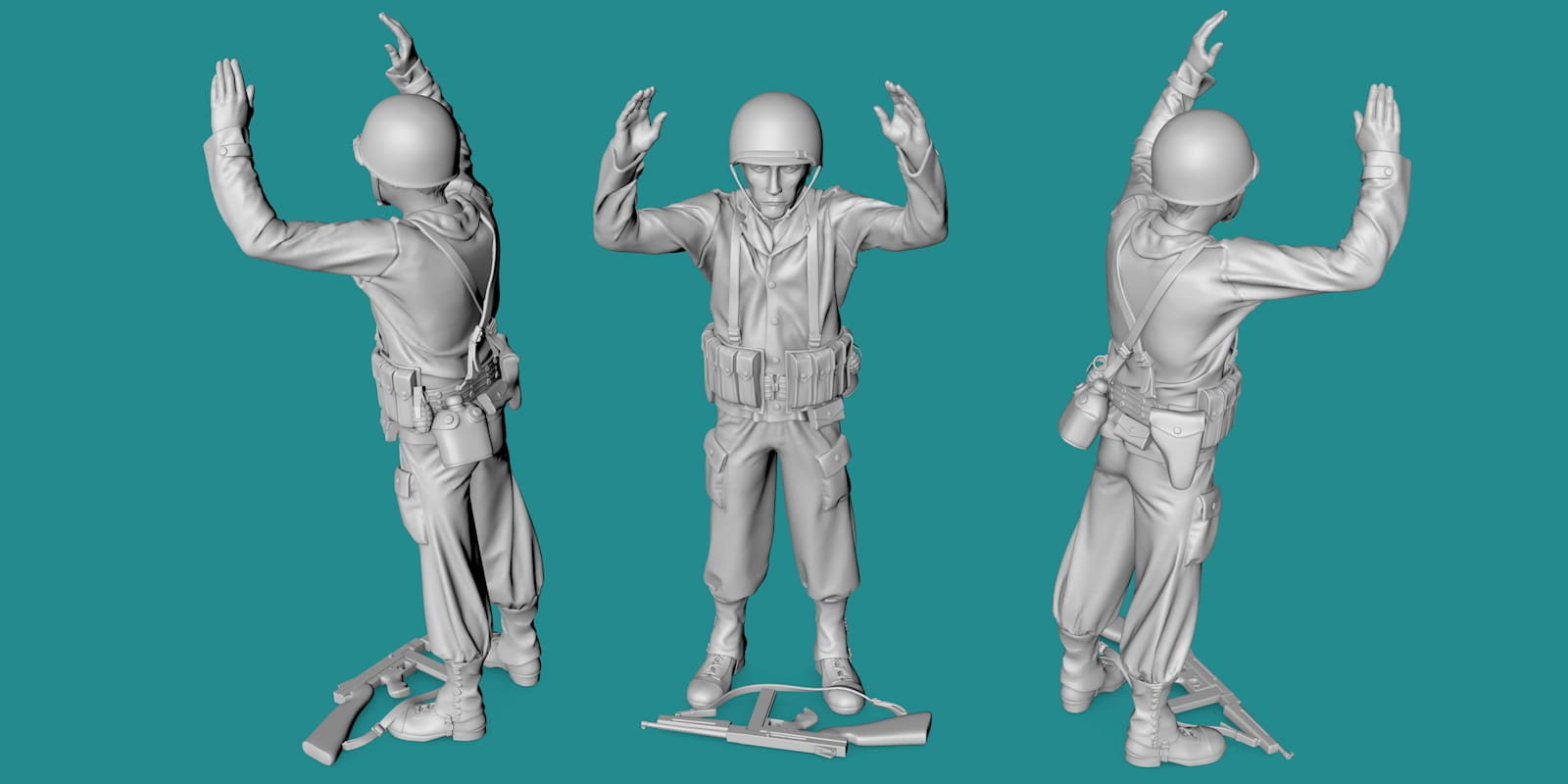1568x784 pixels.
Task: Select the helmet of the left rear-view figure
Action: [410, 142]
